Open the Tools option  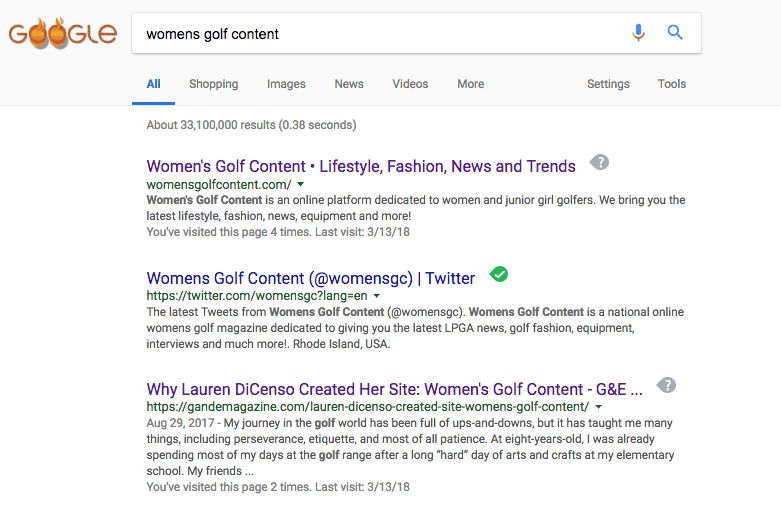point(671,84)
